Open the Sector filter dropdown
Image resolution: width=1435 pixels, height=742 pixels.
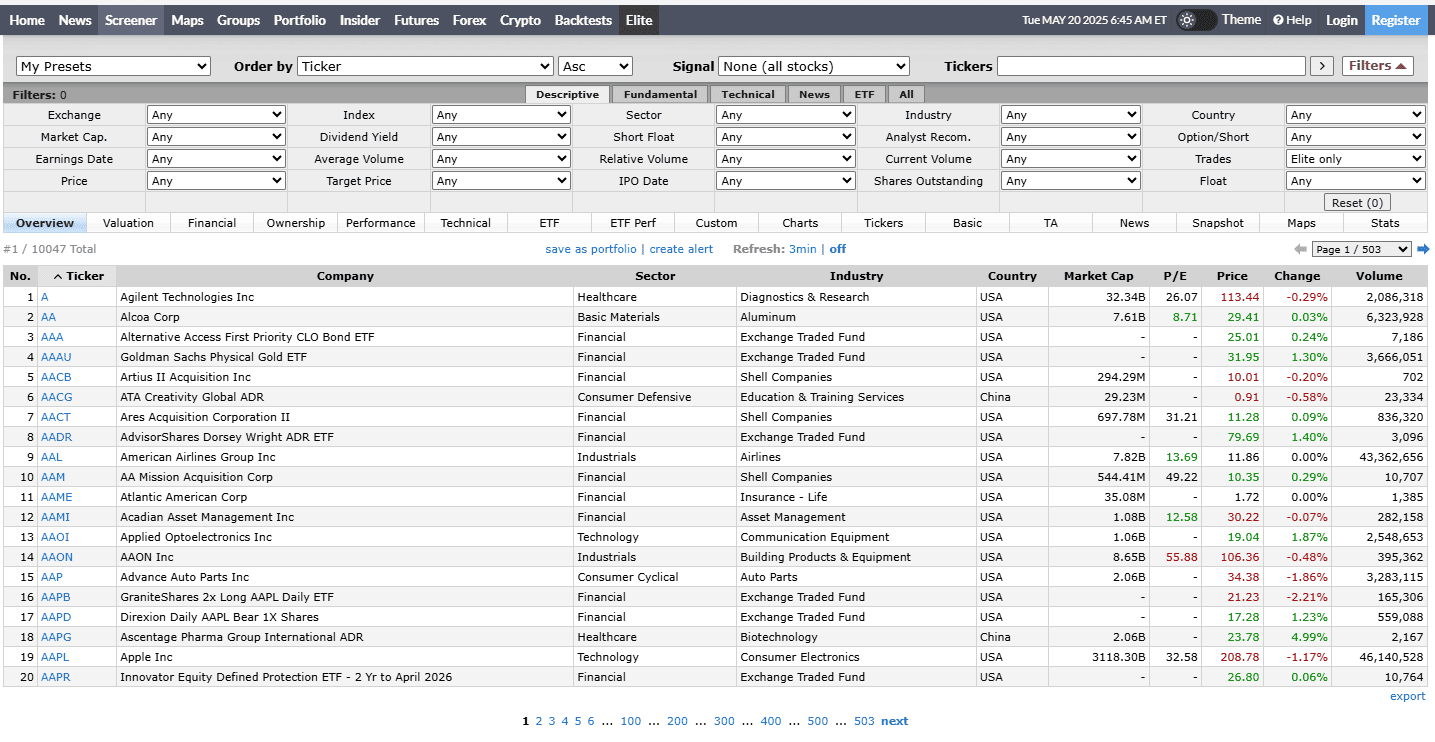[786, 115]
